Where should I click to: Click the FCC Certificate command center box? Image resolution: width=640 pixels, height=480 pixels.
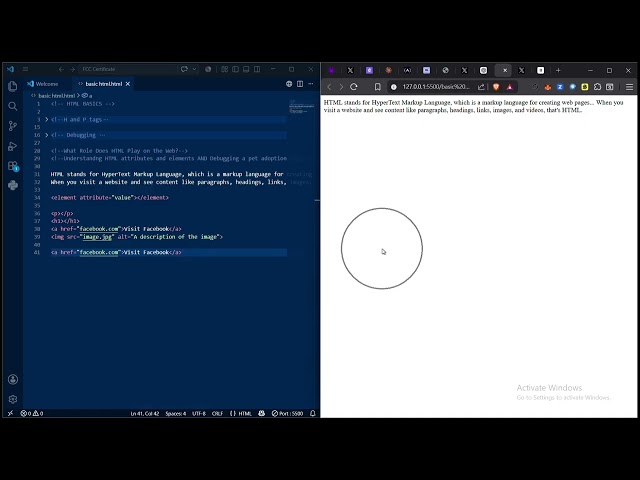point(127,69)
